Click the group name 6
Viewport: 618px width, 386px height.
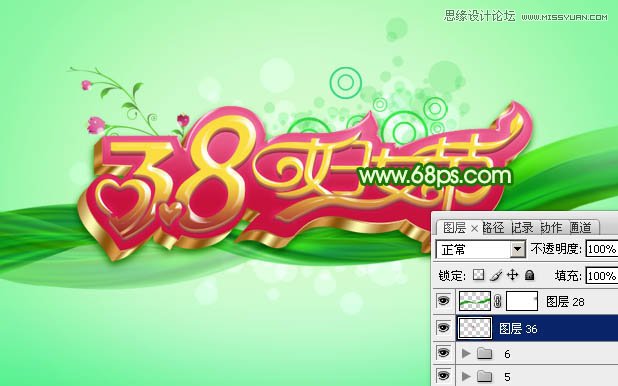point(507,354)
